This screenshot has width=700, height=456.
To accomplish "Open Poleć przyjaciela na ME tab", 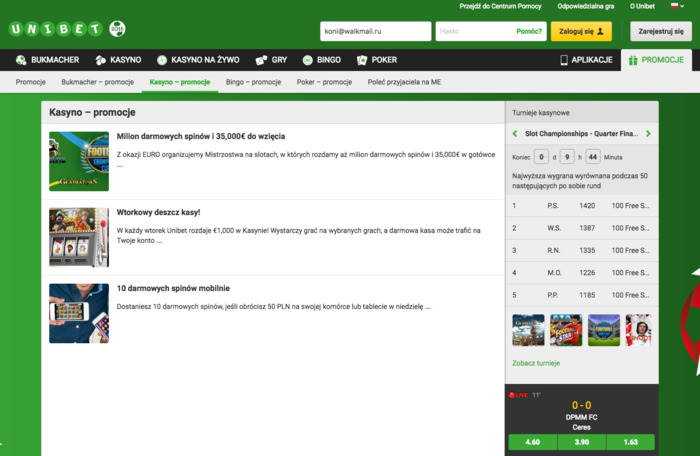I will click(404, 82).
